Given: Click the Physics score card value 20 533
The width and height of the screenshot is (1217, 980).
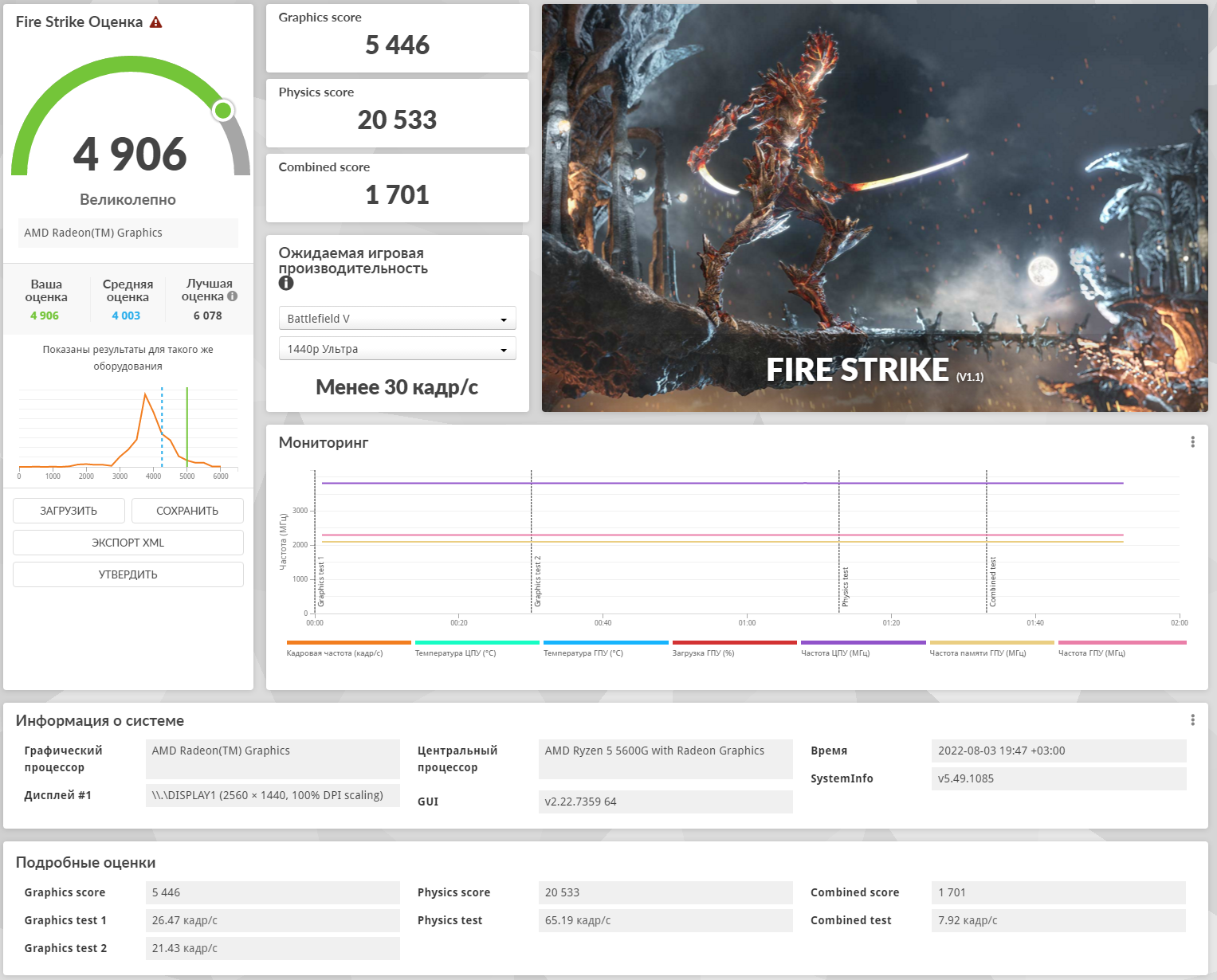Looking at the screenshot, I should 398,120.
